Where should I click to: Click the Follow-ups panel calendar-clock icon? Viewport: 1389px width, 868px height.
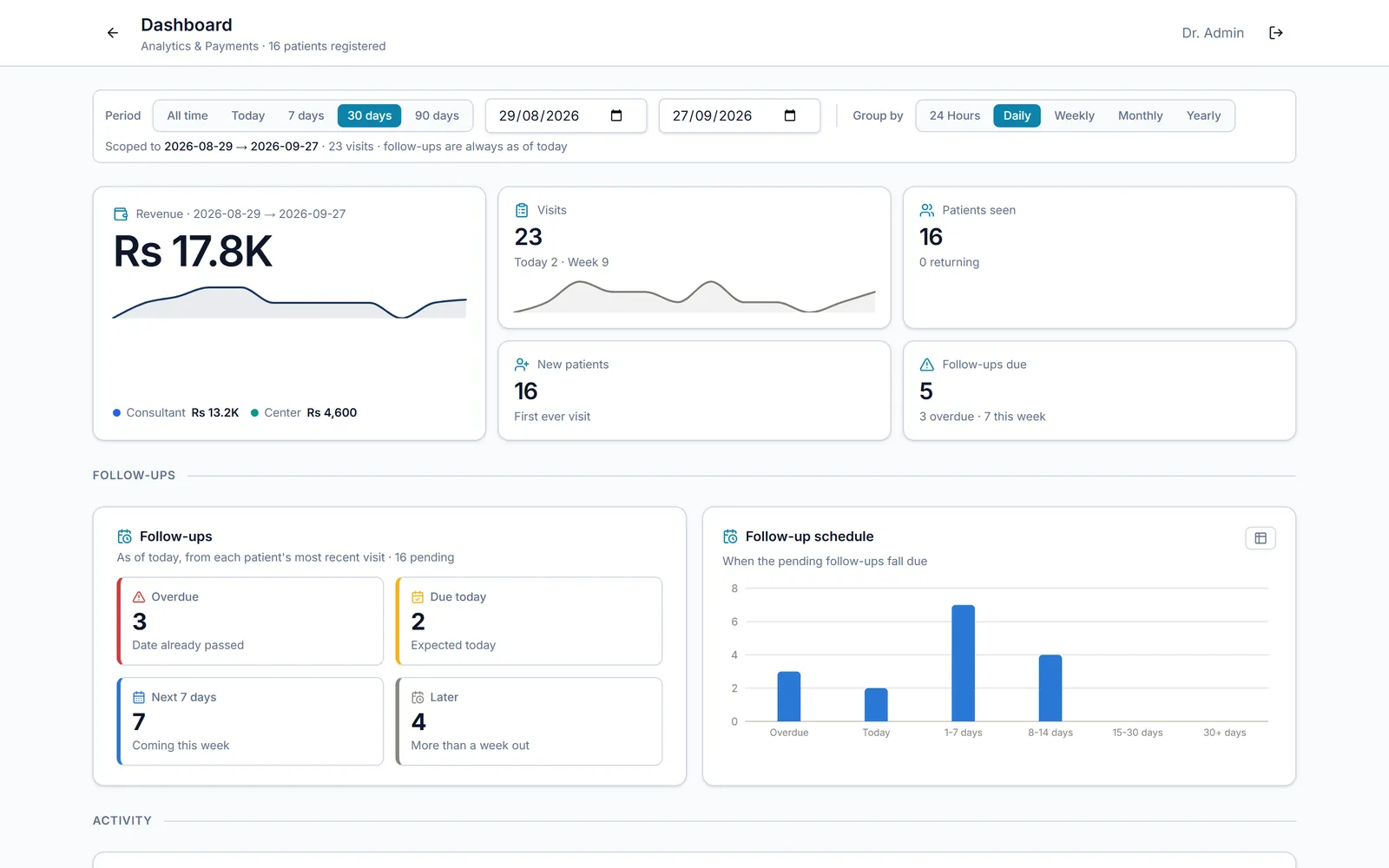124,536
